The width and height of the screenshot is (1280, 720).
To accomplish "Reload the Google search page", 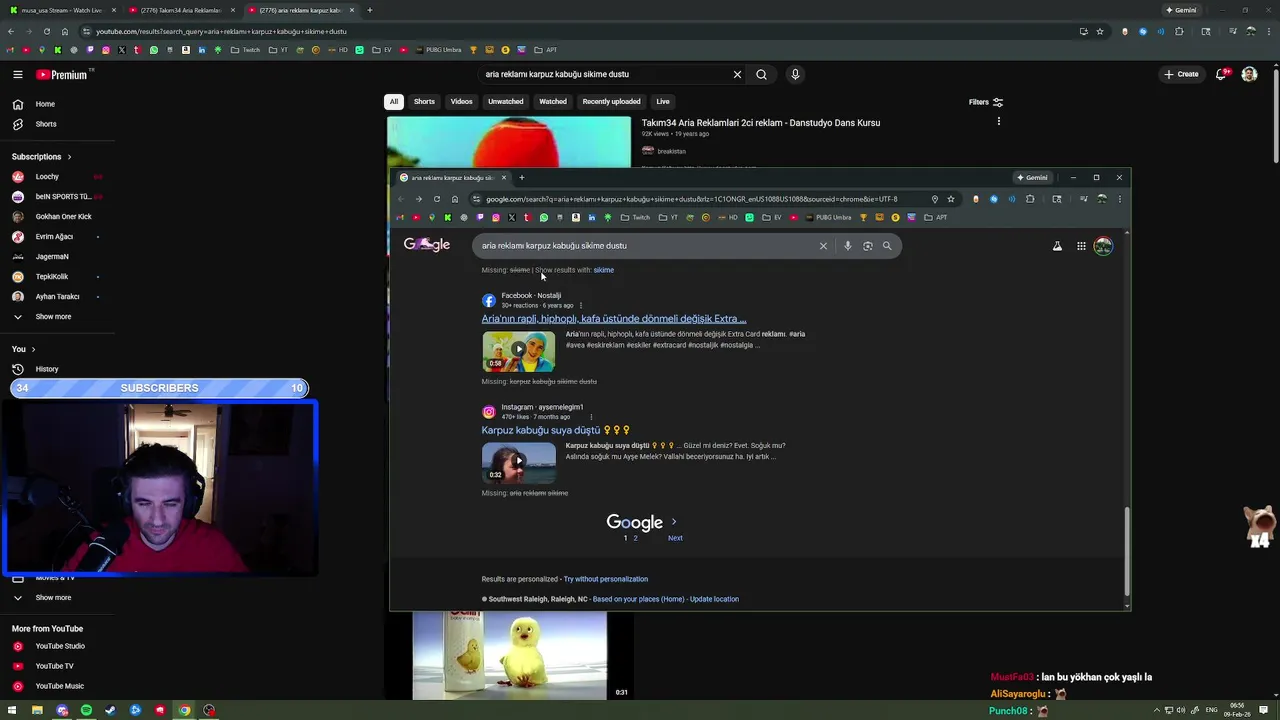I will pyautogui.click(x=437, y=199).
